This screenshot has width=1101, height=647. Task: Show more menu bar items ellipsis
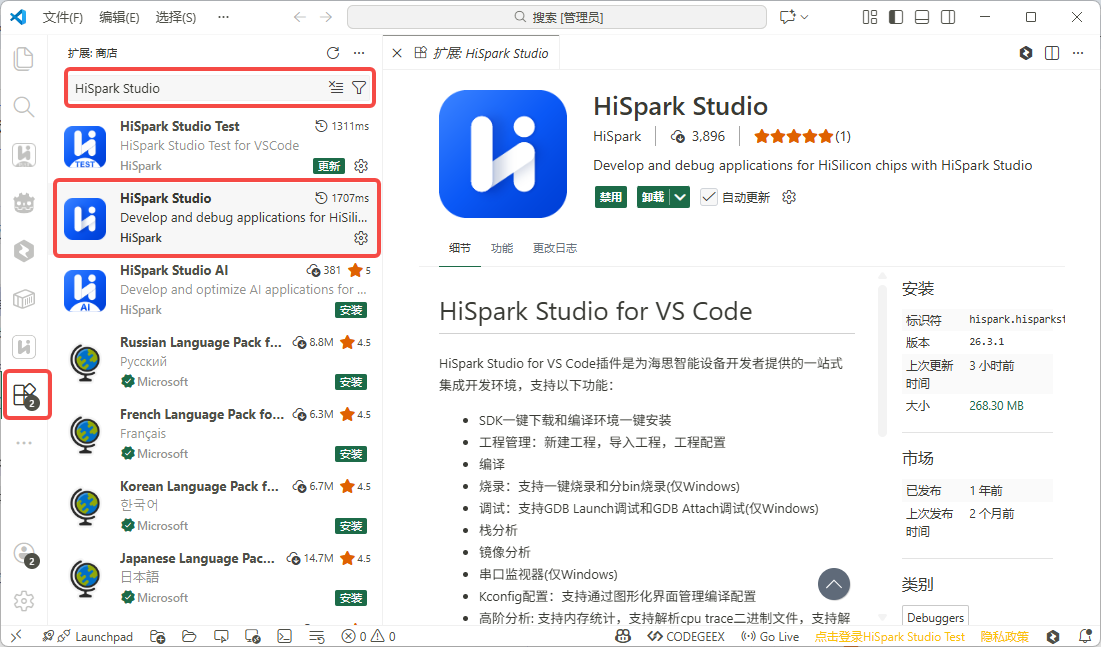click(x=223, y=17)
